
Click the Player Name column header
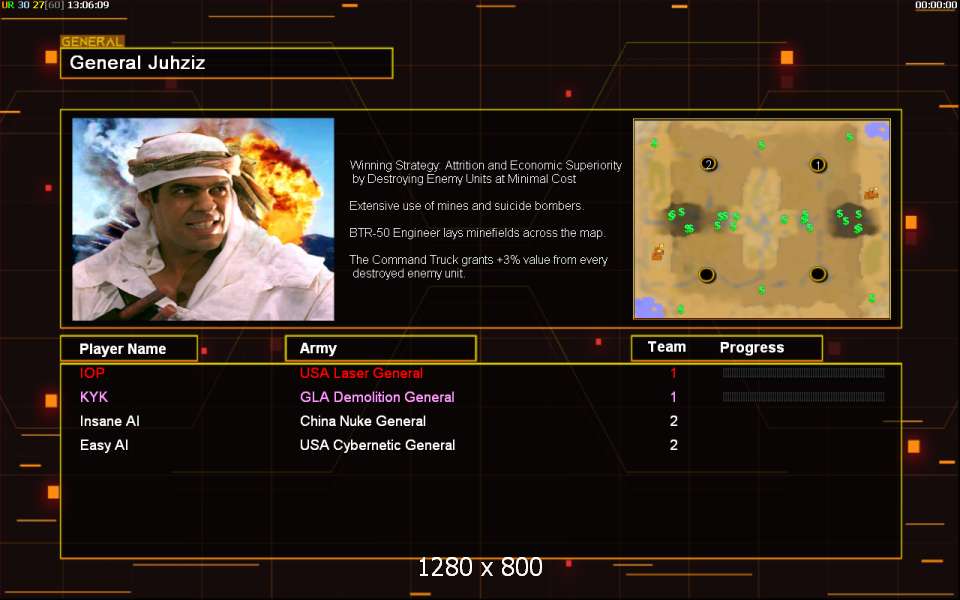(x=129, y=348)
